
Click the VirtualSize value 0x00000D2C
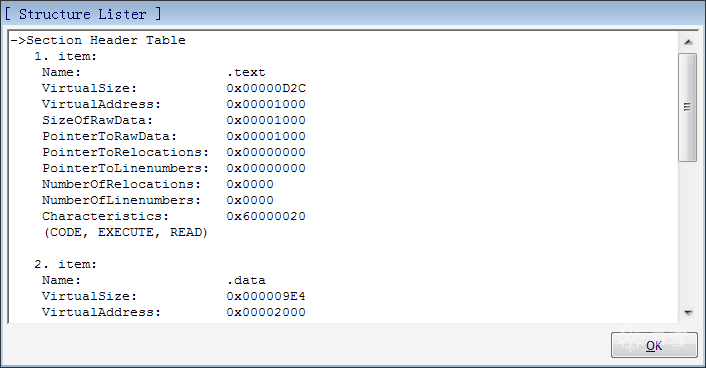266,88
